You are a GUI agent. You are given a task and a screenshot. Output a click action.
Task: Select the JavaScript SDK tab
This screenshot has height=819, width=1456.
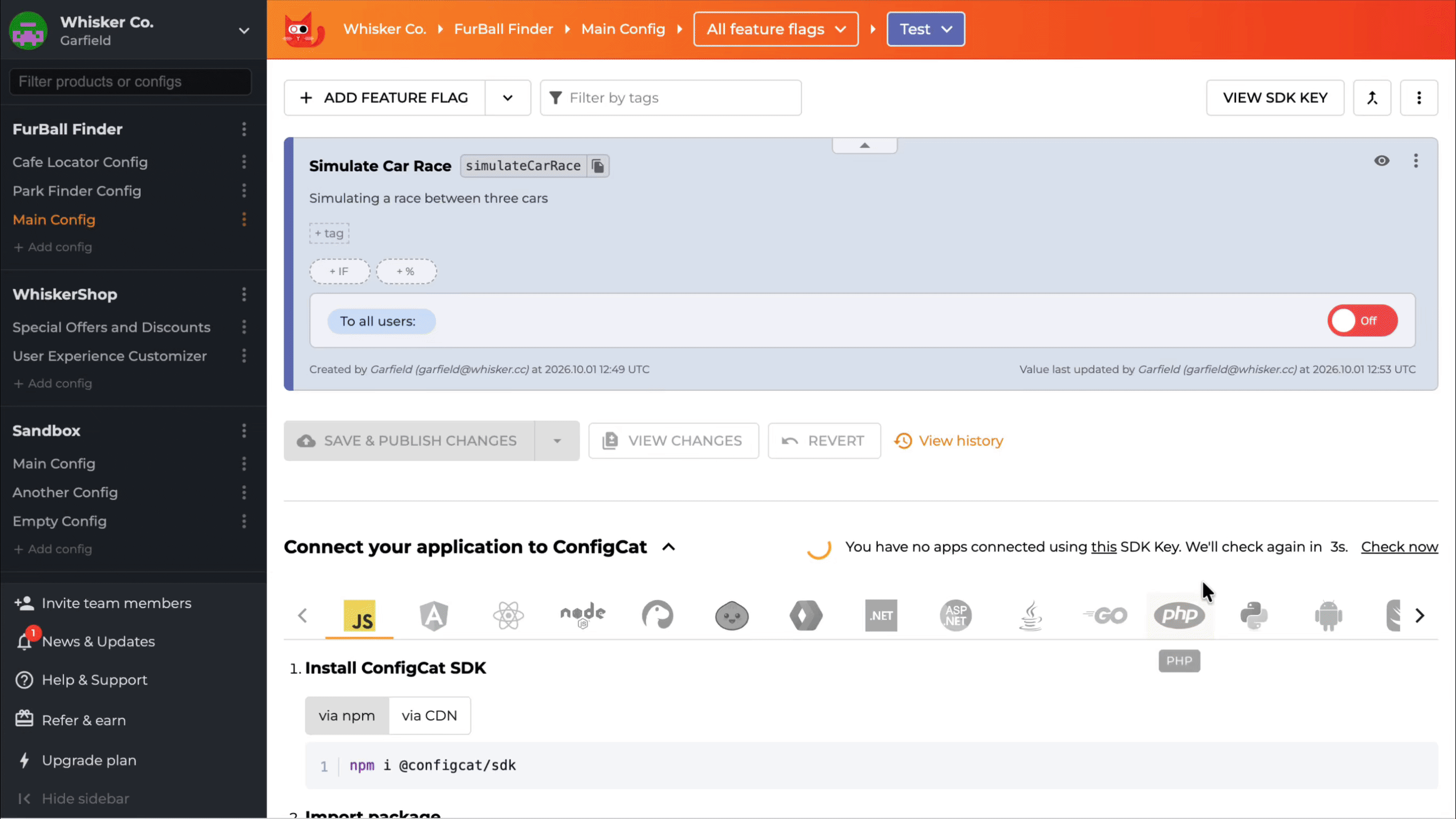click(x=360, y=615)
